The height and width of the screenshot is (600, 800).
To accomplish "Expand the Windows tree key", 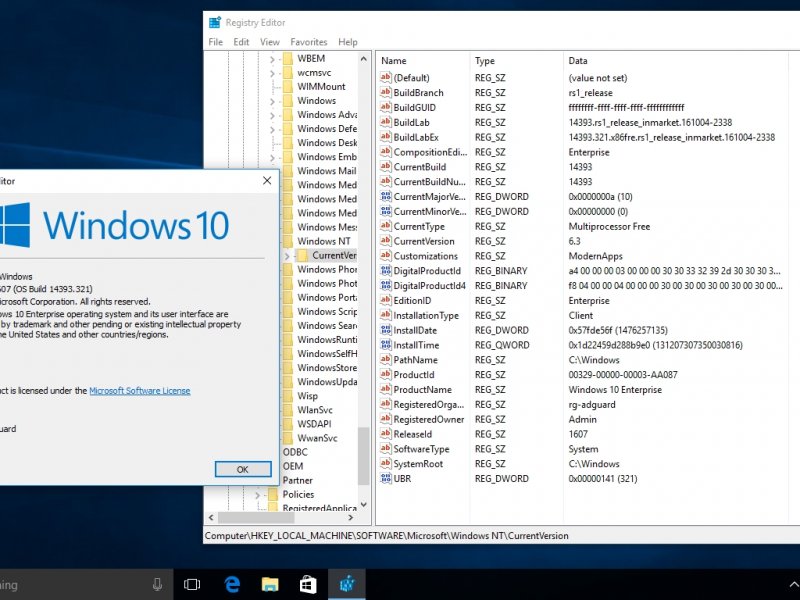I will pyautogui.click(x=272, y=102).
